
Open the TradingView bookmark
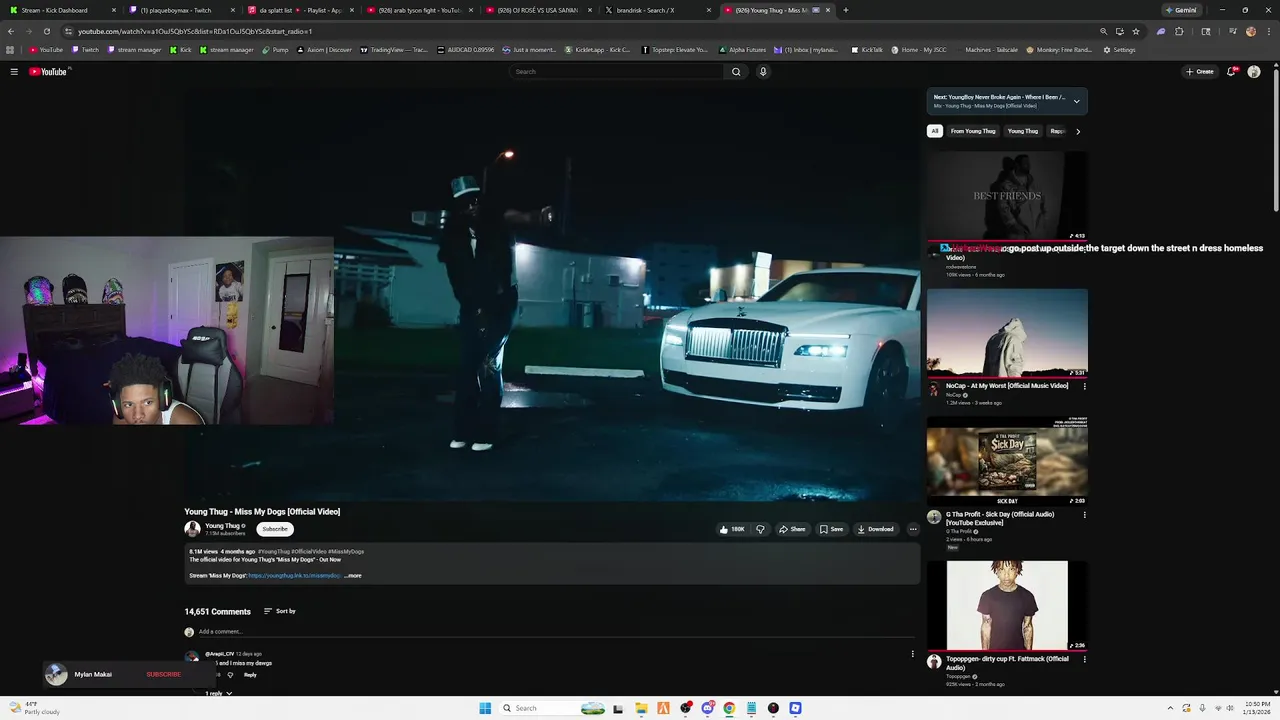tap(394, 50)
